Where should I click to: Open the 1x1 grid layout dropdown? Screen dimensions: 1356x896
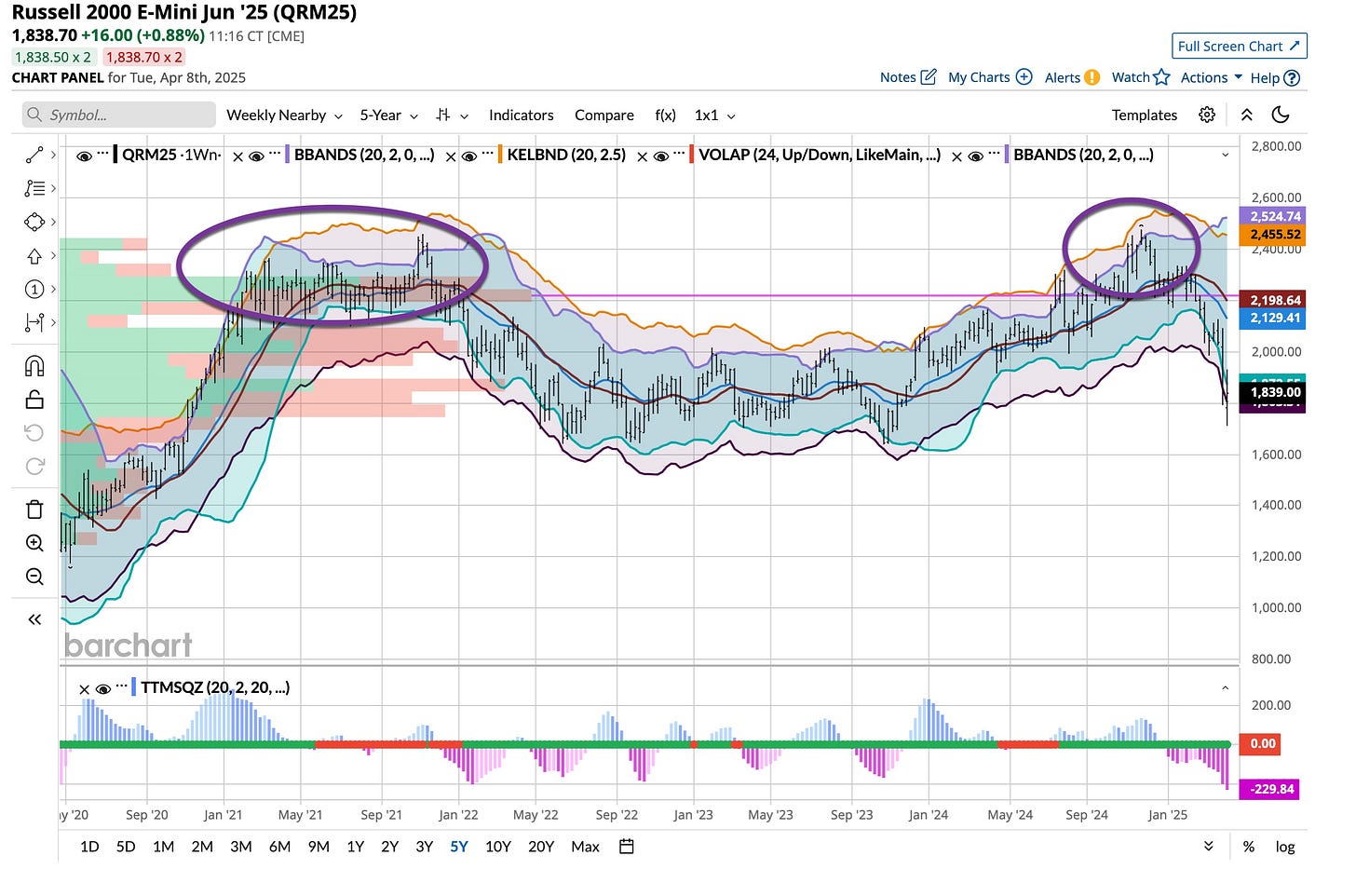(x=714, y=115)
